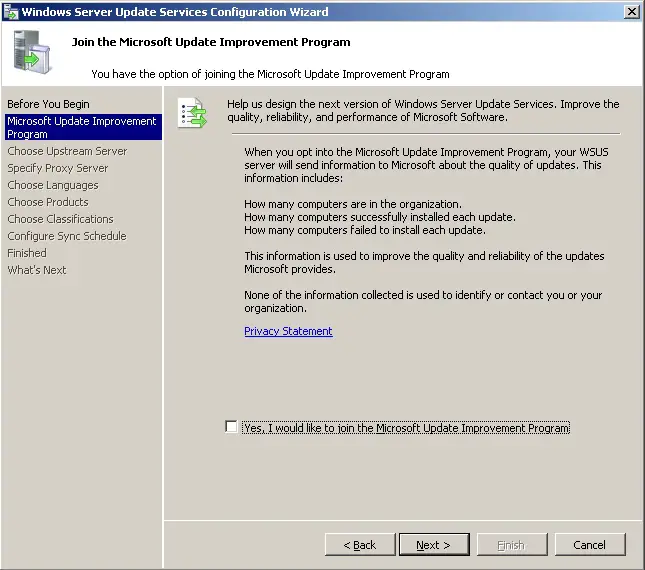Image resolution: width=645 pixels, height=570 pixels.
Task: Select the Finished step in sidebar
Action: [x=27, y=253]
